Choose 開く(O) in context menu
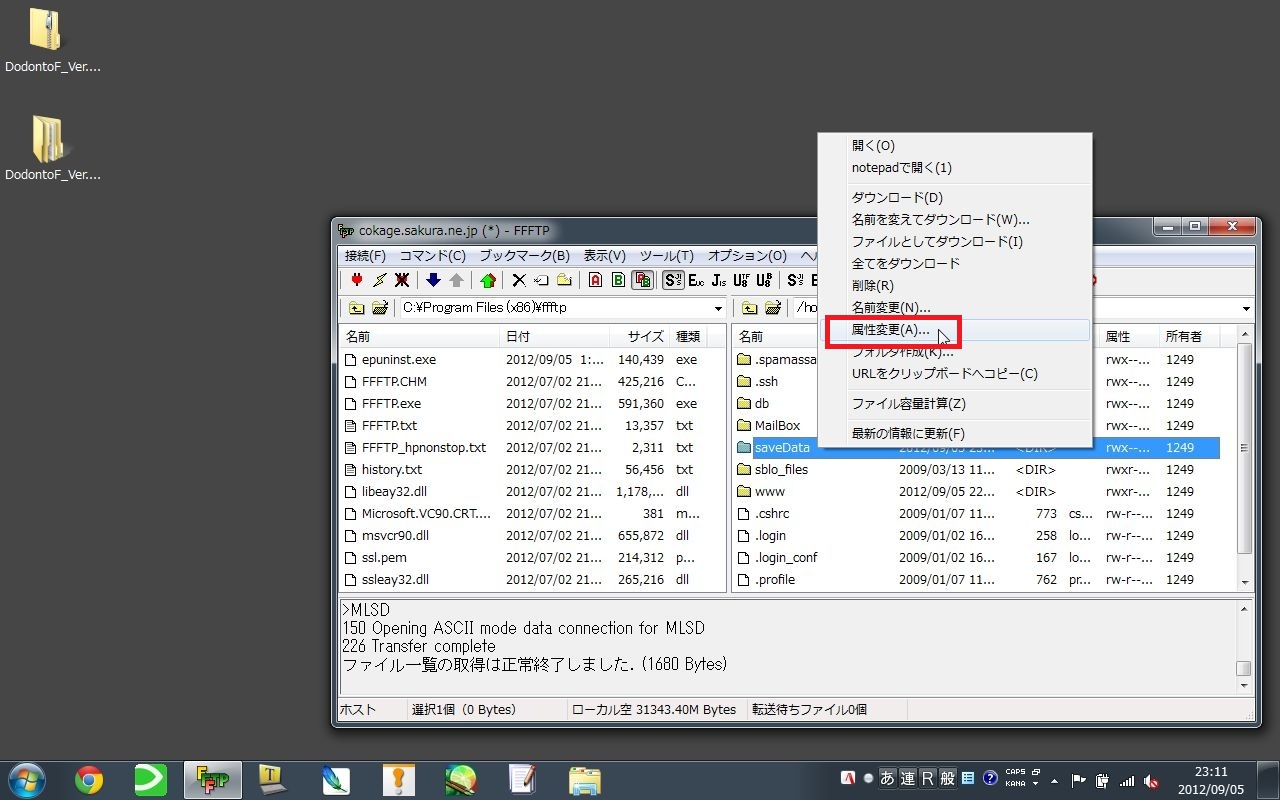The height and width of the screenshot is (800, 1280). [x=955, y=146]
